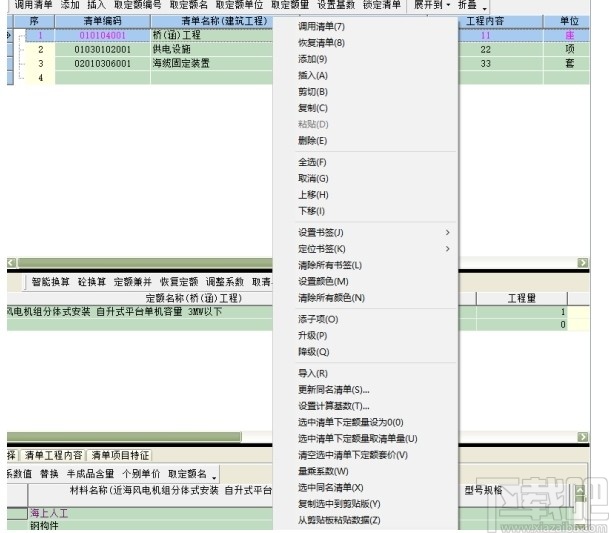Select 添加(9) in the context menu
The height and width of the screenshot is (533, 611).
click(x=313, y=59)
